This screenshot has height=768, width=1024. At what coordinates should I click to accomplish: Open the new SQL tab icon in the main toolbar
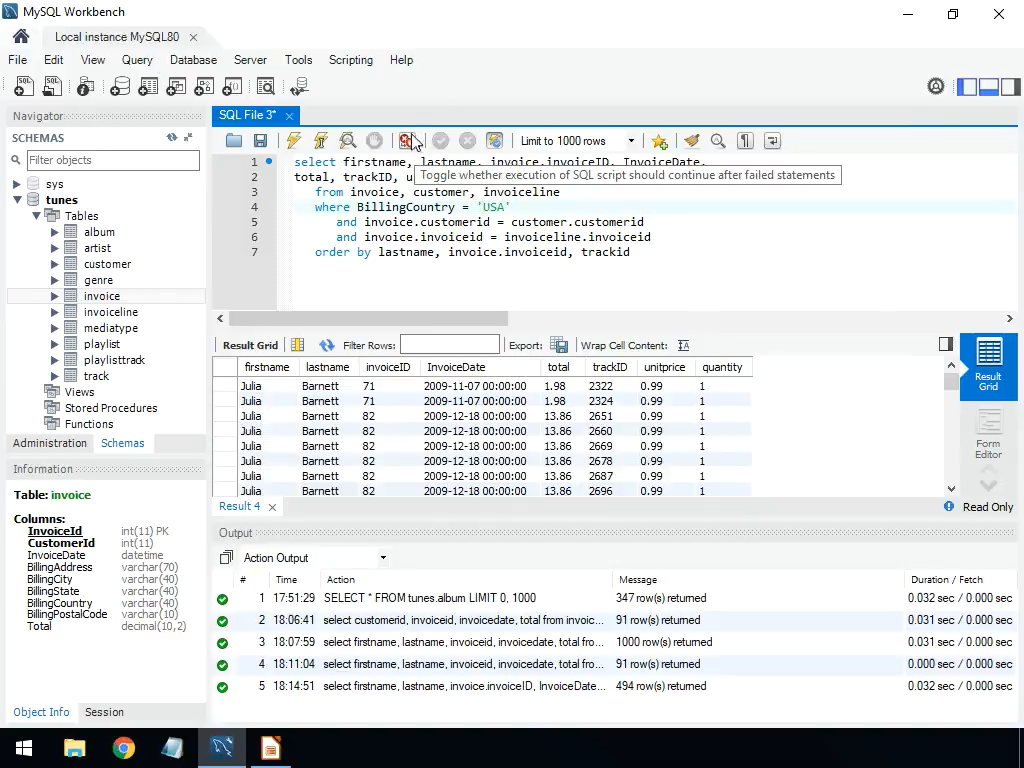tap(24, 87)
